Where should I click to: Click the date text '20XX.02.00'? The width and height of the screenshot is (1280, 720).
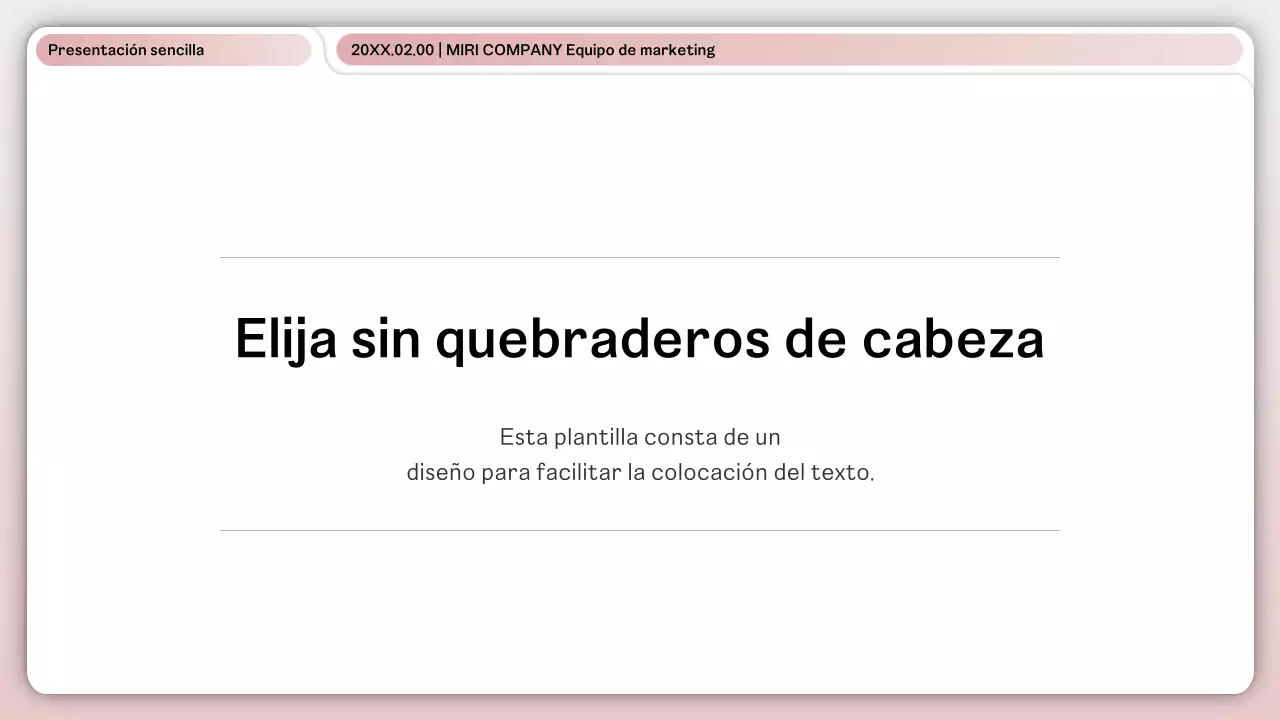tap(391, 49)
